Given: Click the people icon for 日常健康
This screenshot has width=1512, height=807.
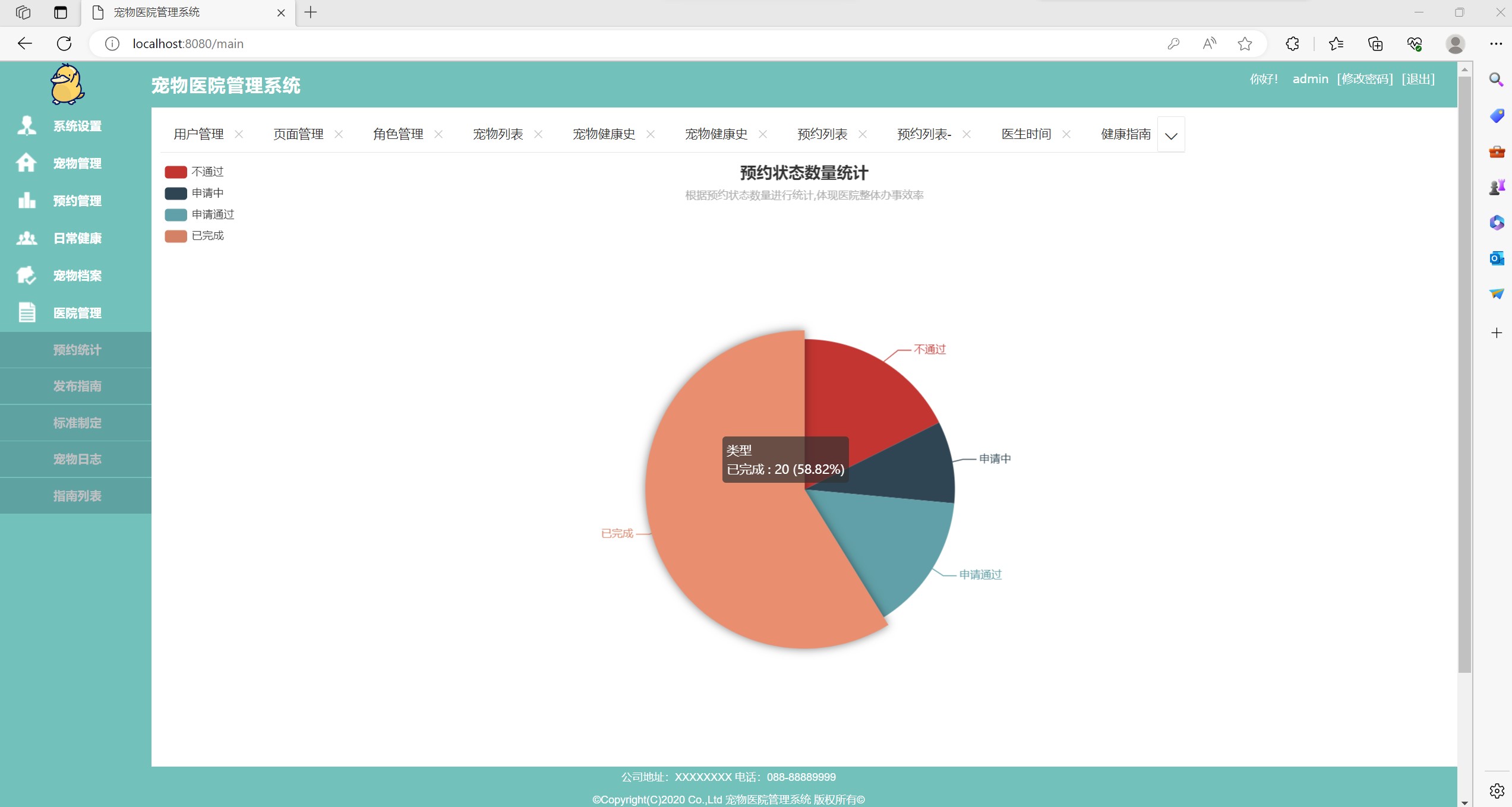Looking at the screenshot, I should (26, 238).
